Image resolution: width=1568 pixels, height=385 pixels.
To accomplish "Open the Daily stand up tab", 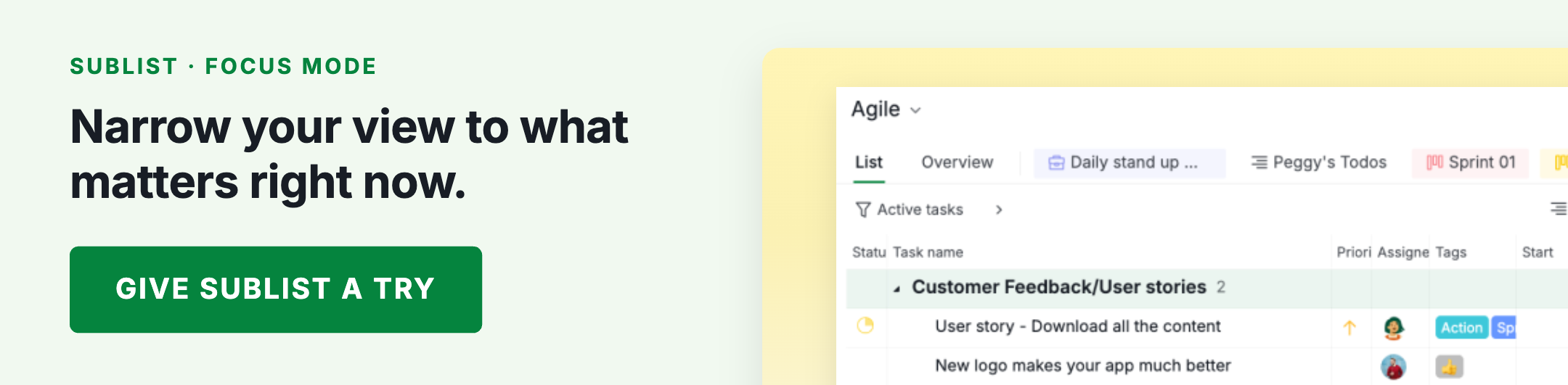I will 1130,163.
